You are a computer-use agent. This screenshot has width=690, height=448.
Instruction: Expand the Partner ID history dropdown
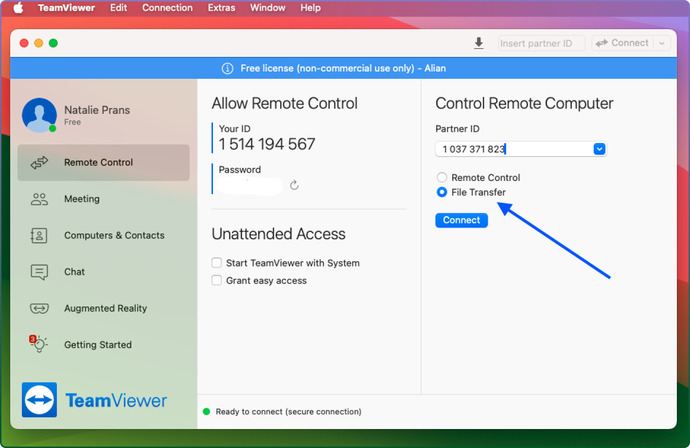coord(599,149)
